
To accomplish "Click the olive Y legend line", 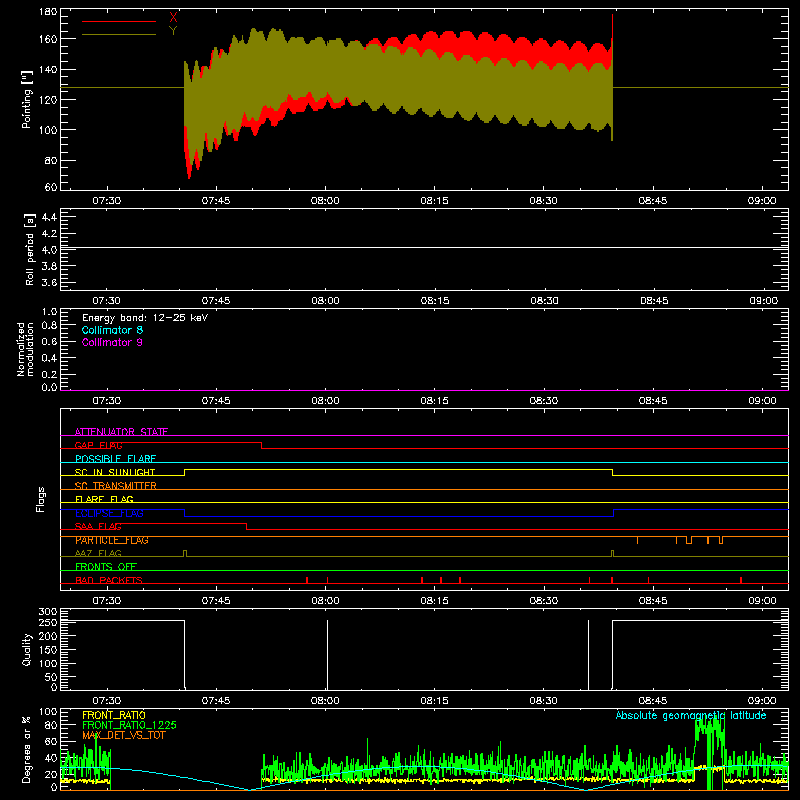I will pyautogui.click(x=118, y=35).
